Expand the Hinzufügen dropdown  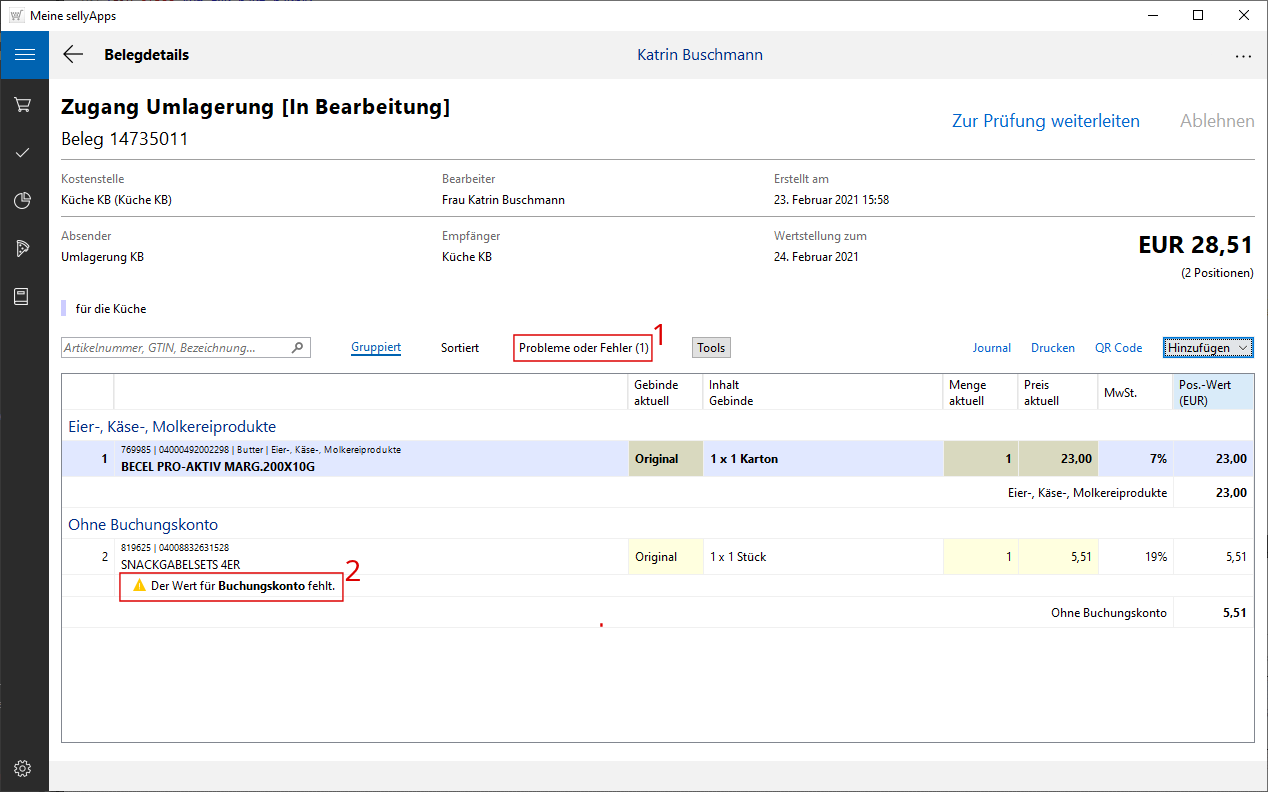1208,348
